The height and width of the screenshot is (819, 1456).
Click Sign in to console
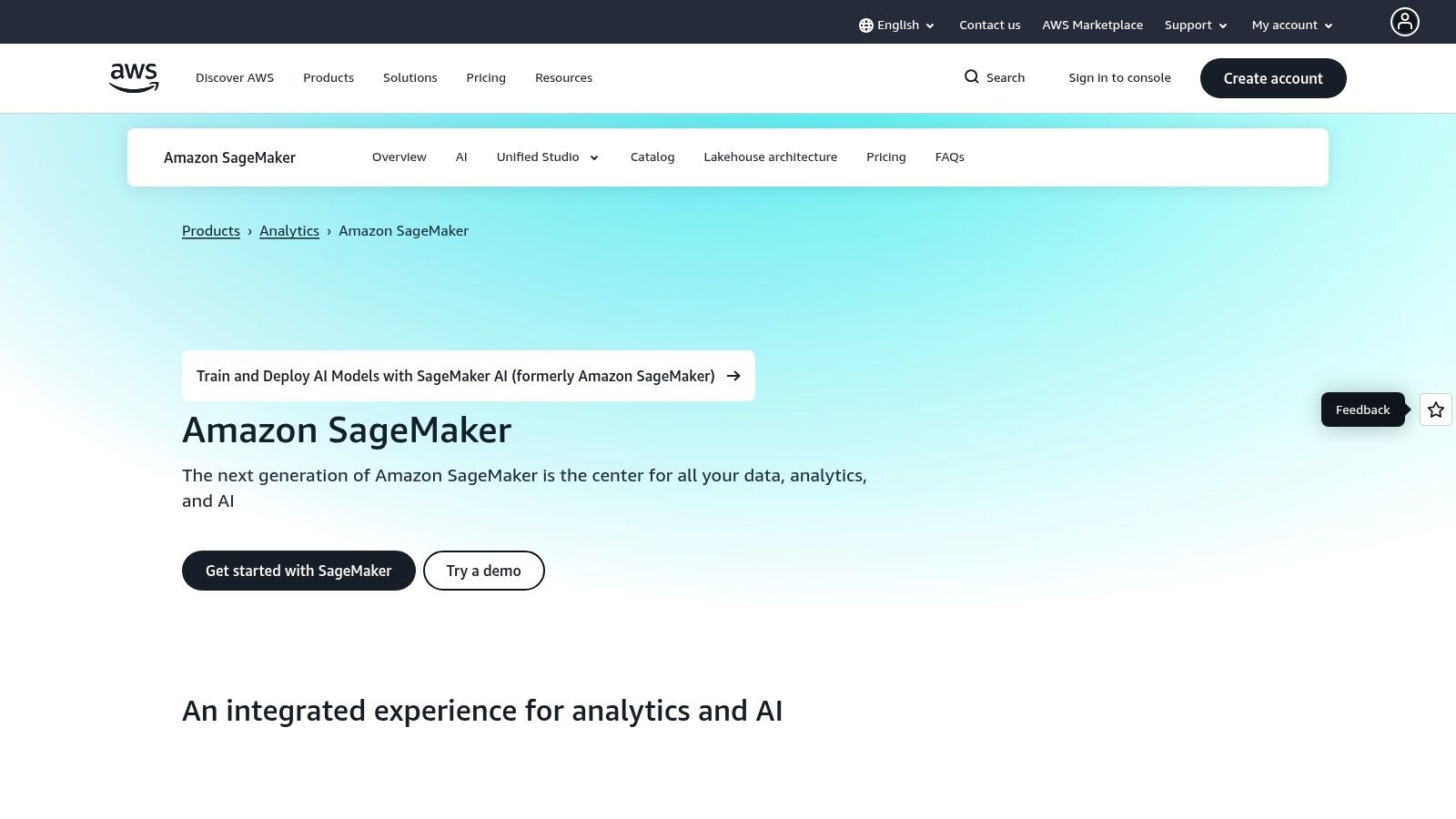coord(1119,77)
